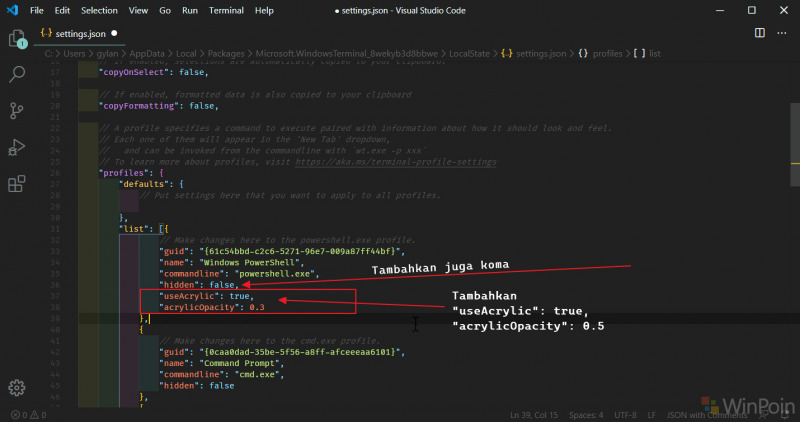800x422 pixels.
Task: Click the "powershell.exe" commandline value
Action: coord(274,274)
